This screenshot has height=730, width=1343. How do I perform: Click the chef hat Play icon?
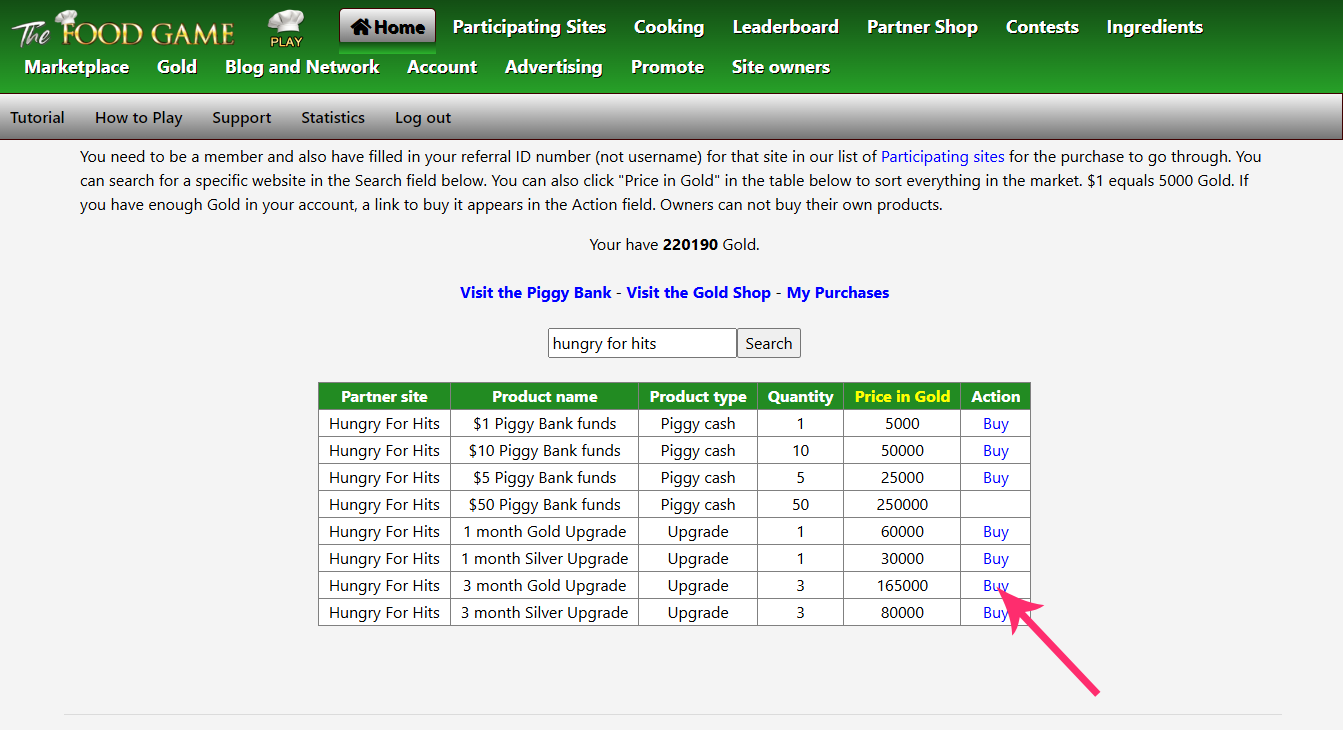click(286, 28)
